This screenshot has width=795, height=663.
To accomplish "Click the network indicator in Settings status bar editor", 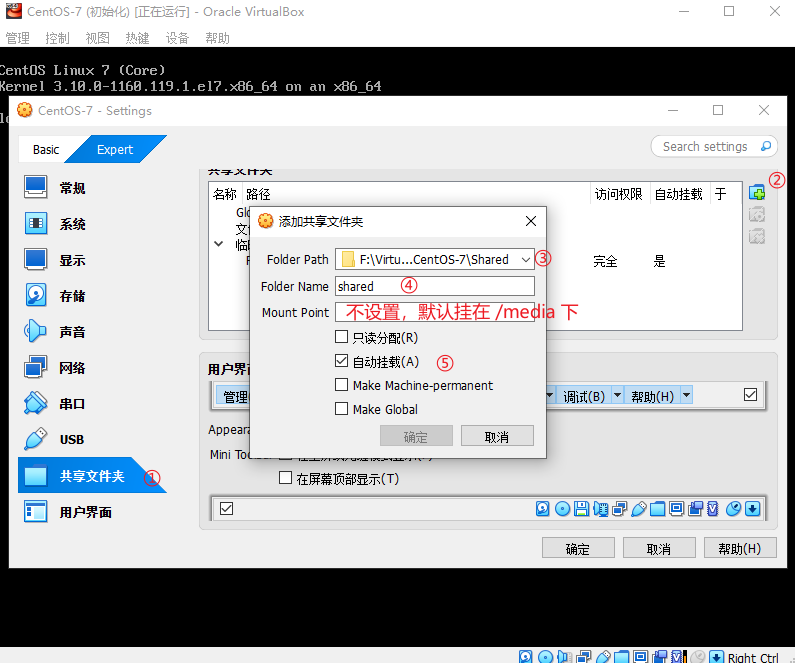I will (620, 508).
